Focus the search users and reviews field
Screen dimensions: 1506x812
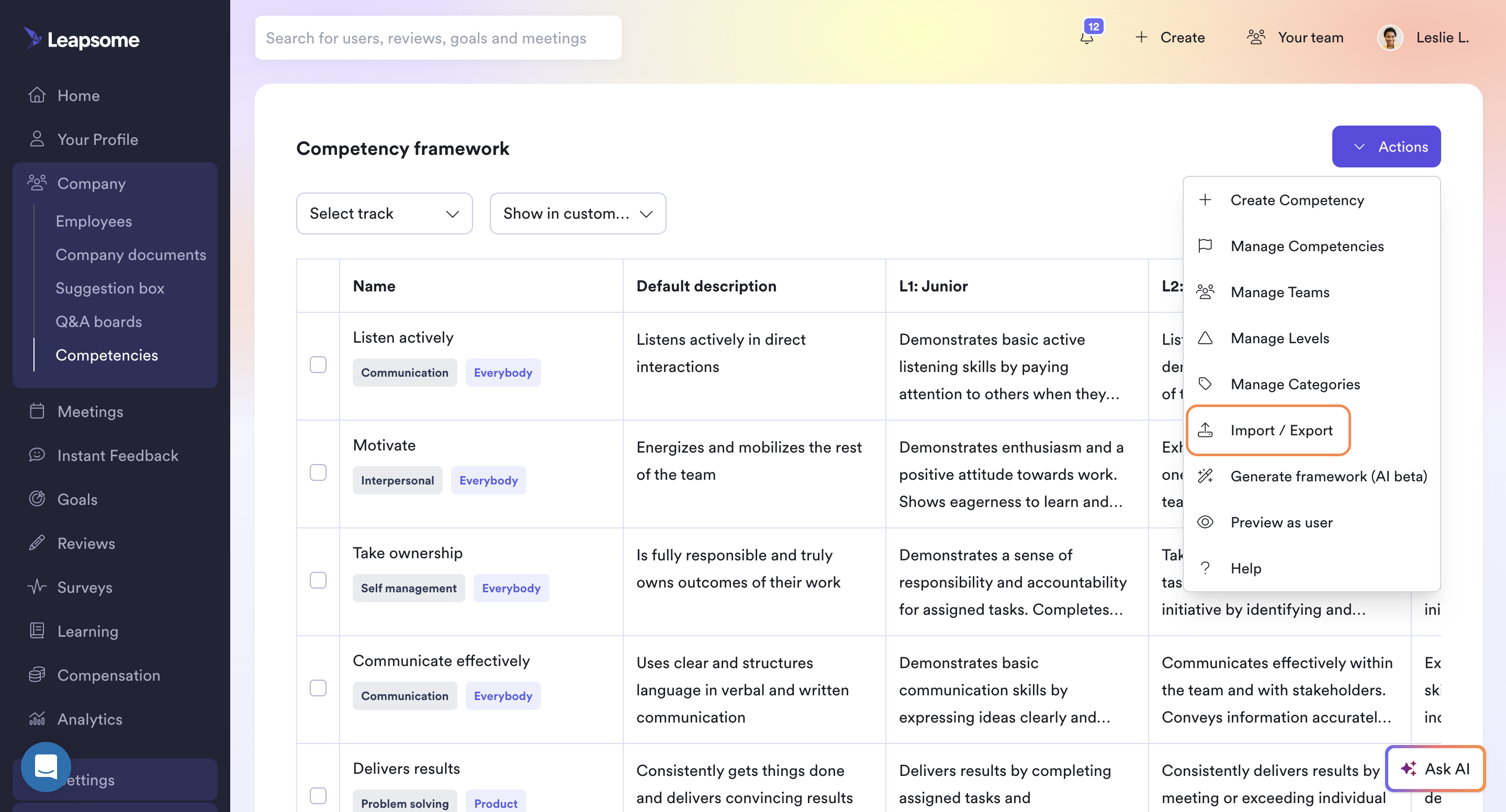tap(438, 38)
